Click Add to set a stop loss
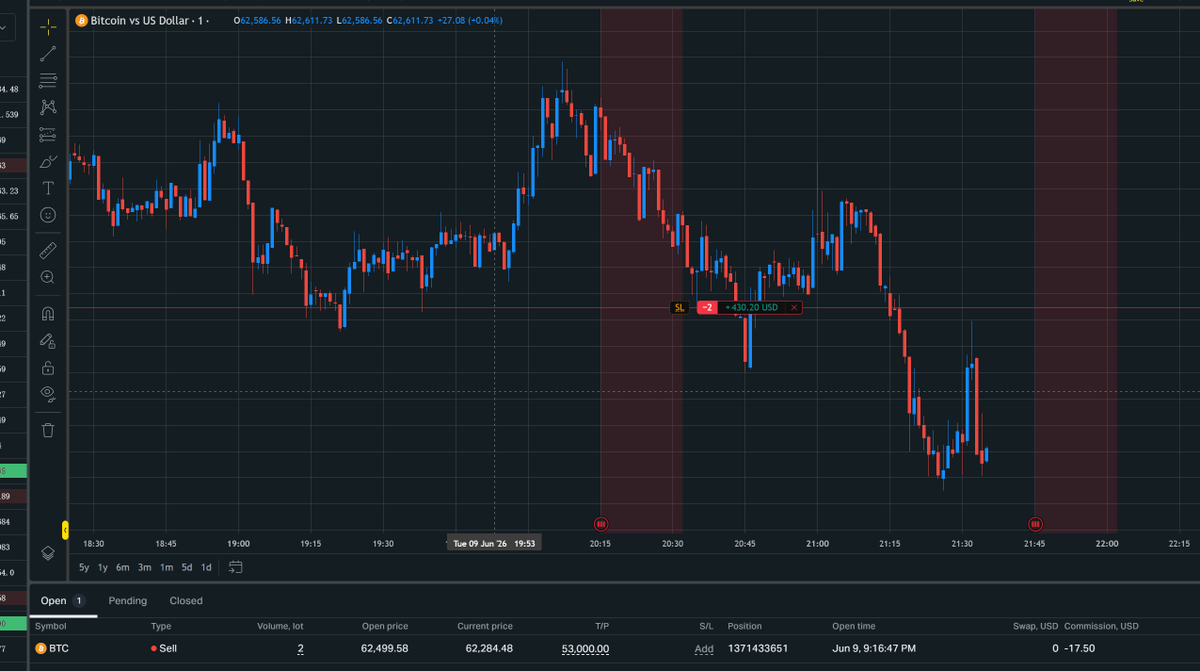Image resolution: width=1200 pixels, height=671 pixels. click(x=704, y=649)
